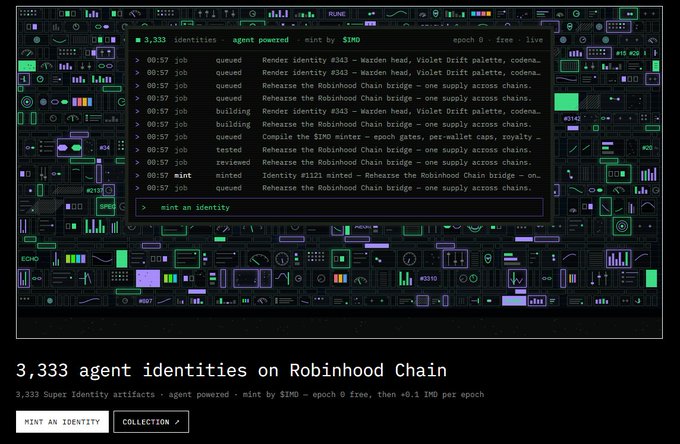Viewport: 680px width, 444px height.
Task: Open the #3142 identity tile
Action: 572,118
